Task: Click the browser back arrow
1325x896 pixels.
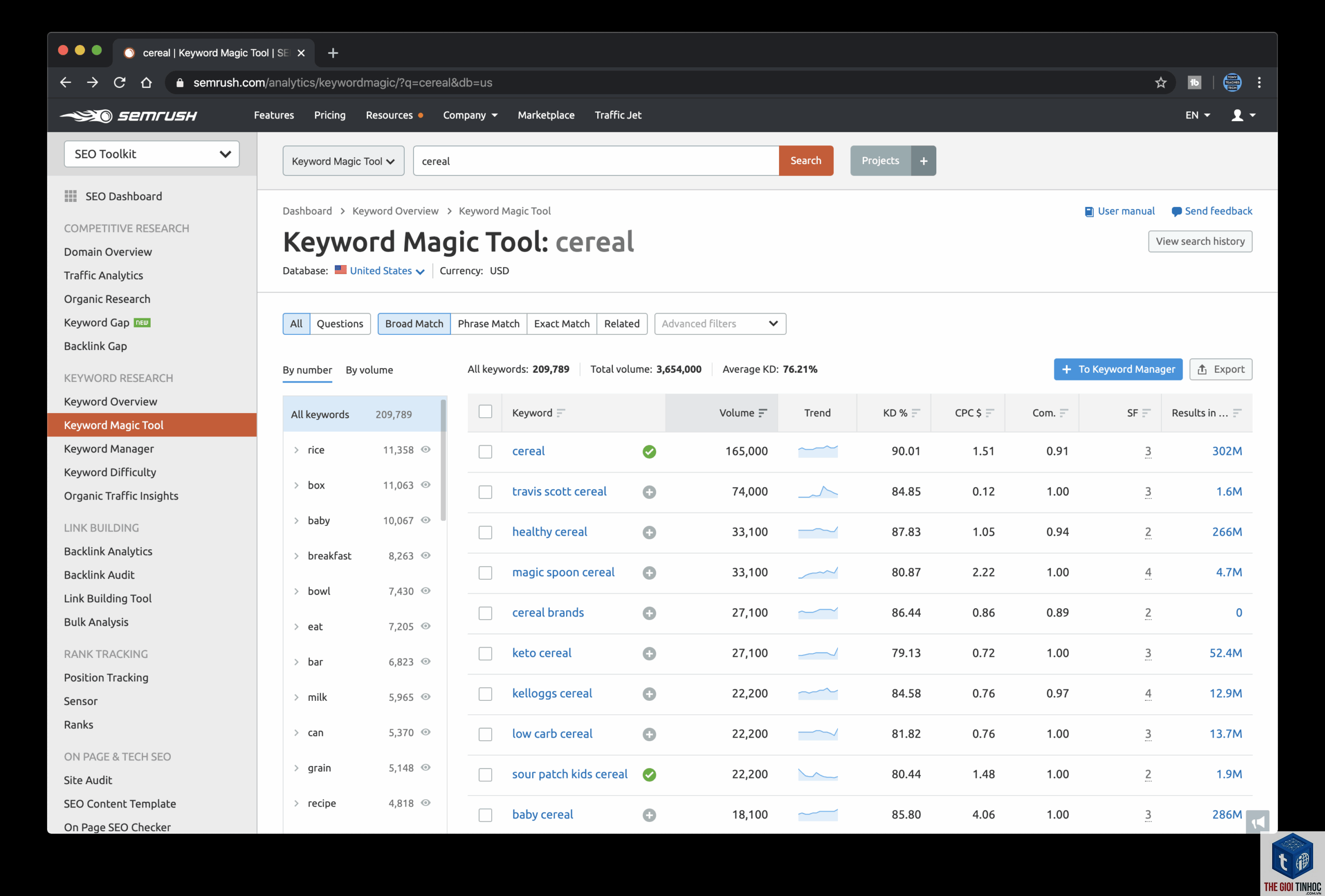Action: [66, 83]
